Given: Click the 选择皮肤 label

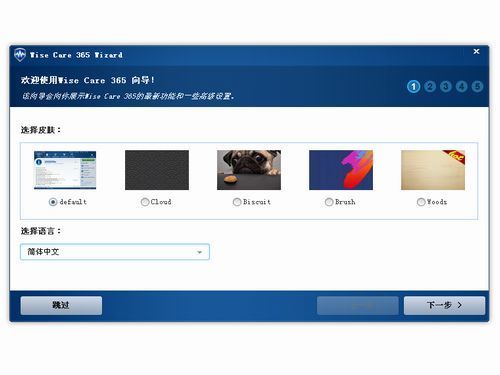Looking at the screenshot, I should coord(41,130).
